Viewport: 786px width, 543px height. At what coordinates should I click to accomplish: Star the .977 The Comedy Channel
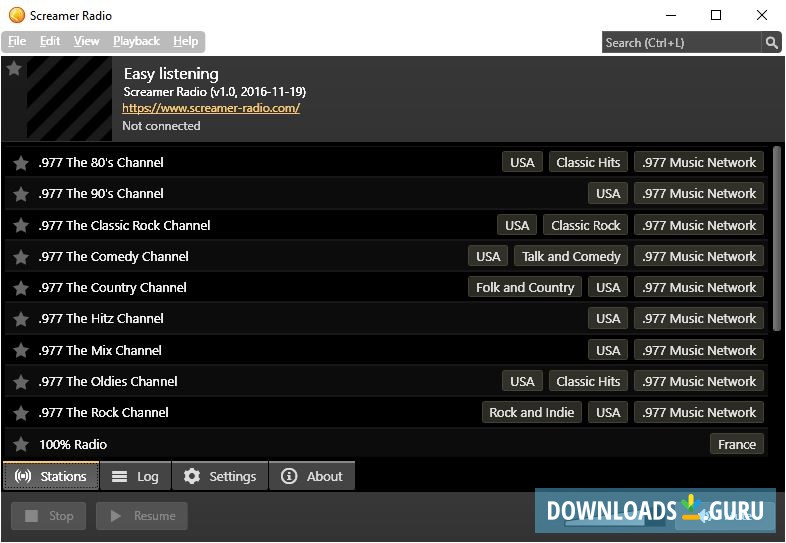pyautogui.click(x=21, y=257)
